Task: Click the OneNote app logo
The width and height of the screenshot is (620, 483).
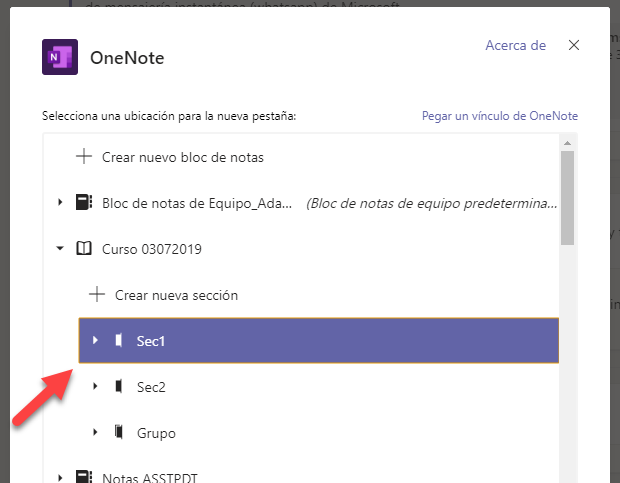Action: point(60,57)
